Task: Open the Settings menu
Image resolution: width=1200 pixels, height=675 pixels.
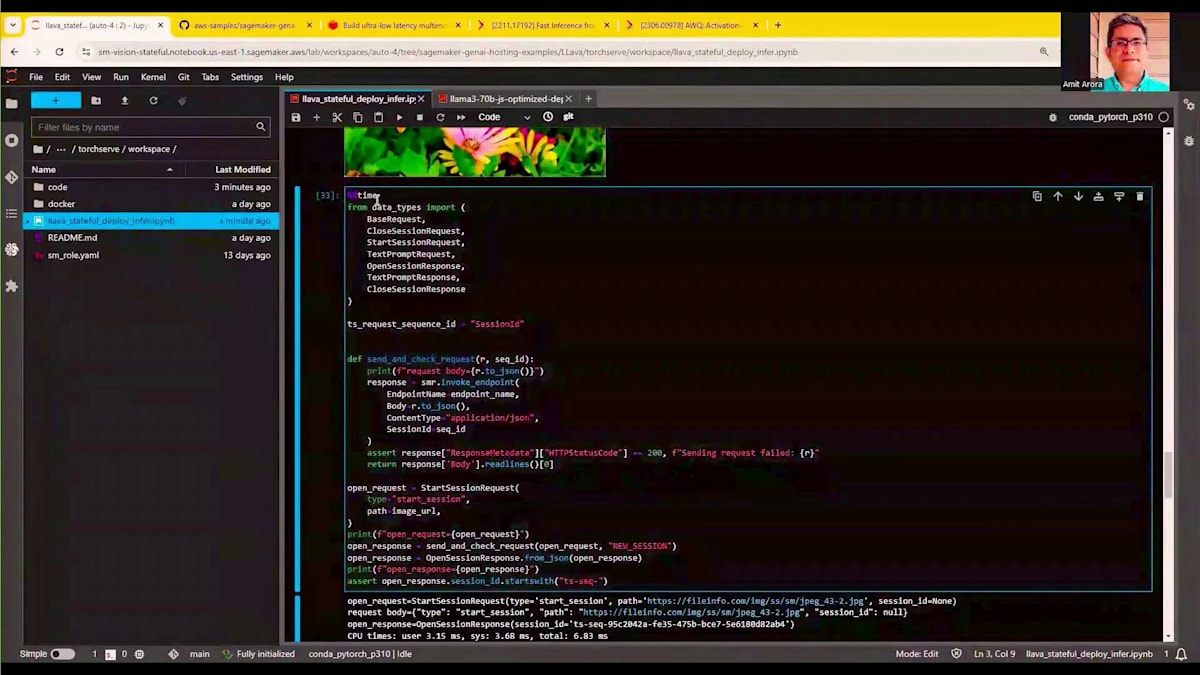Action: click(247, 77)
